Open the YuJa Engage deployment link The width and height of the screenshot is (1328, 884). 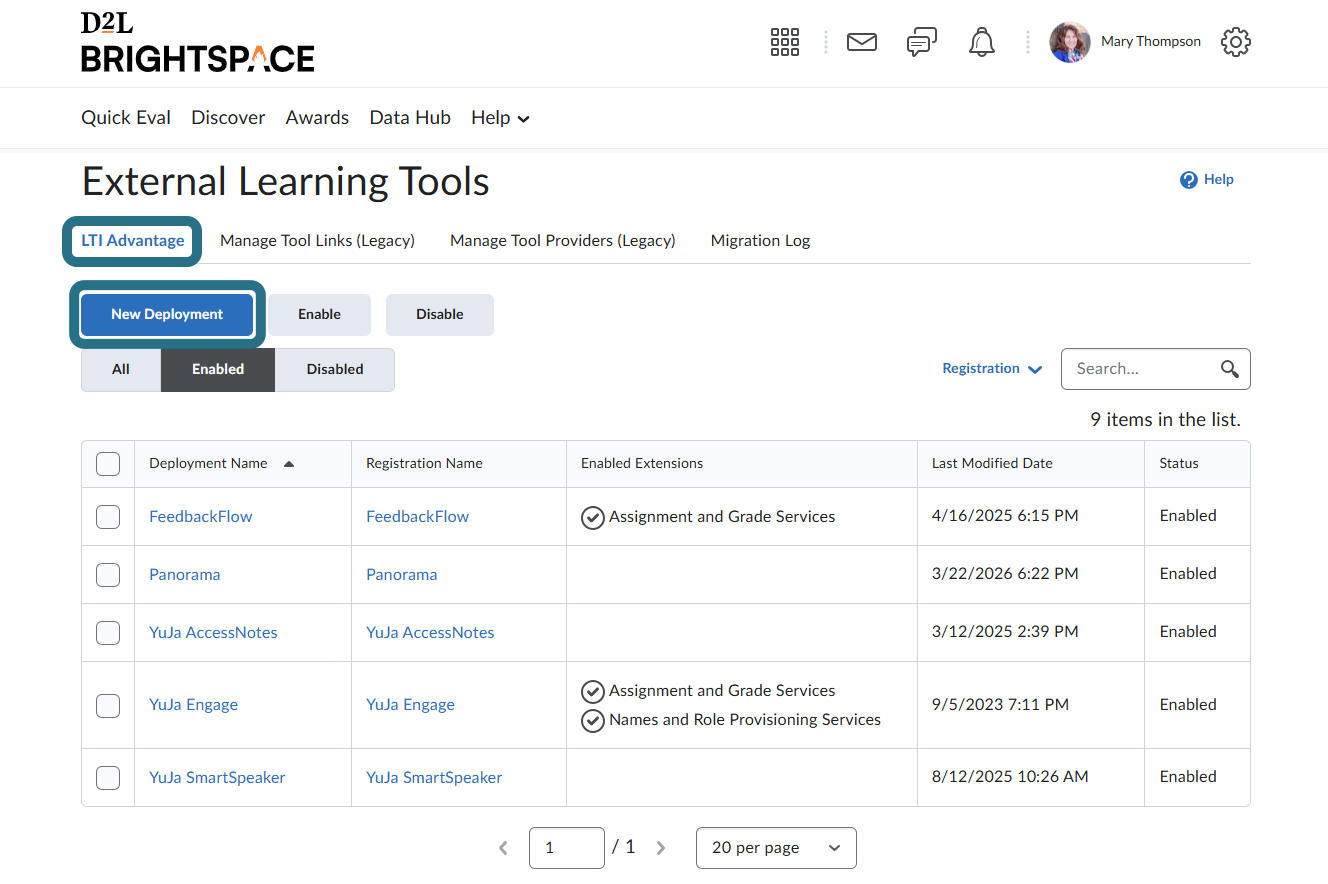pyautogui.click(x=194, y=705)
